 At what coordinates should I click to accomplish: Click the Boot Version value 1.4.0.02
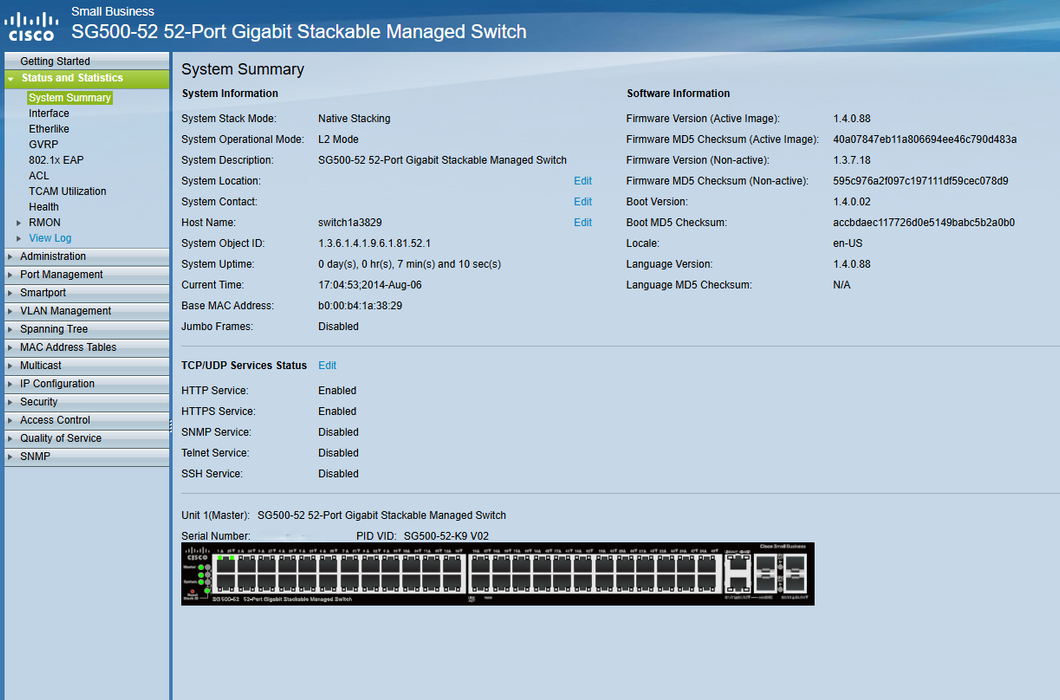852,202
